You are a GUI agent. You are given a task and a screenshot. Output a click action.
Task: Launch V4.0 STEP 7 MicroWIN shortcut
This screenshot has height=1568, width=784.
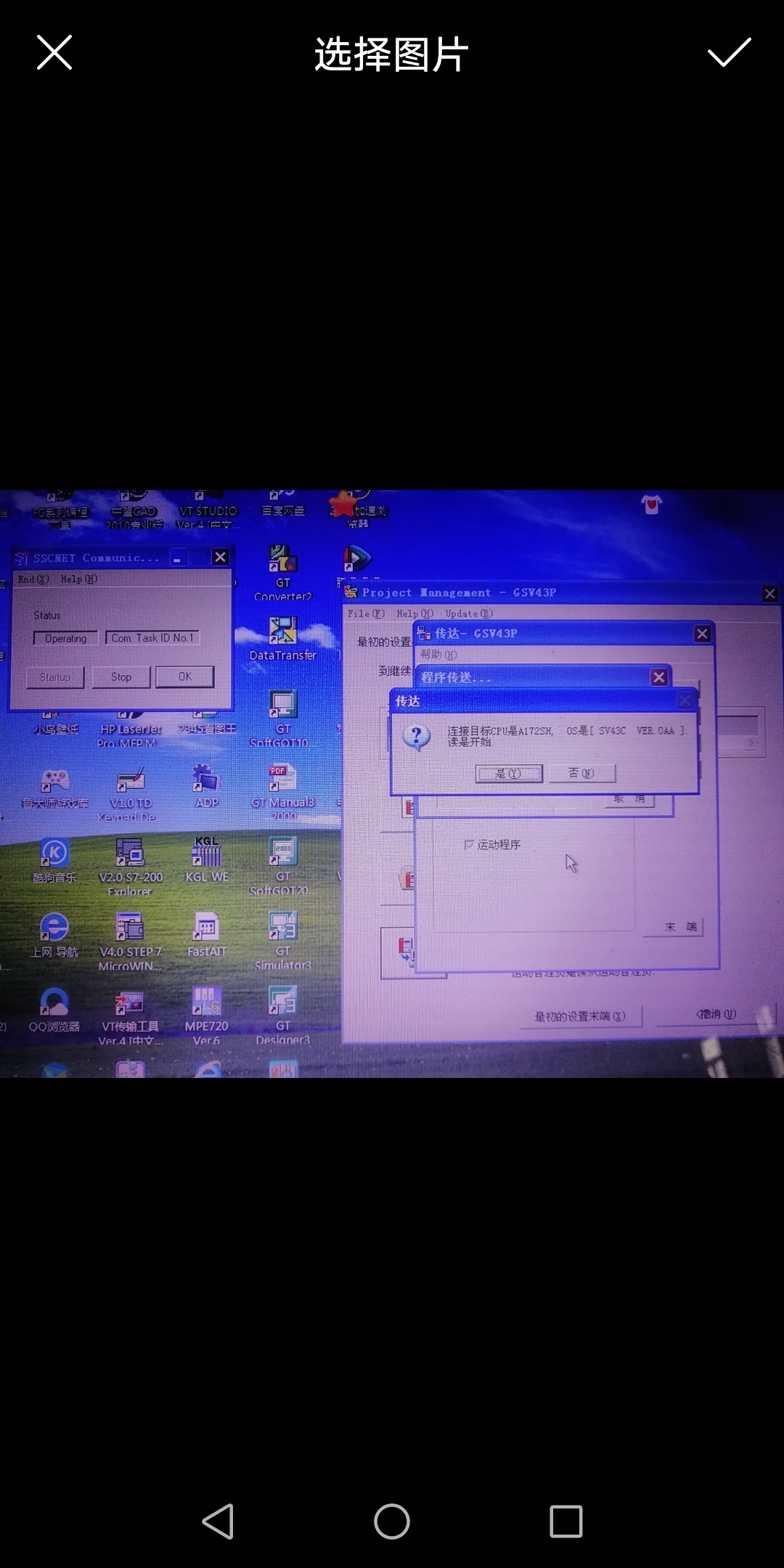130,928
